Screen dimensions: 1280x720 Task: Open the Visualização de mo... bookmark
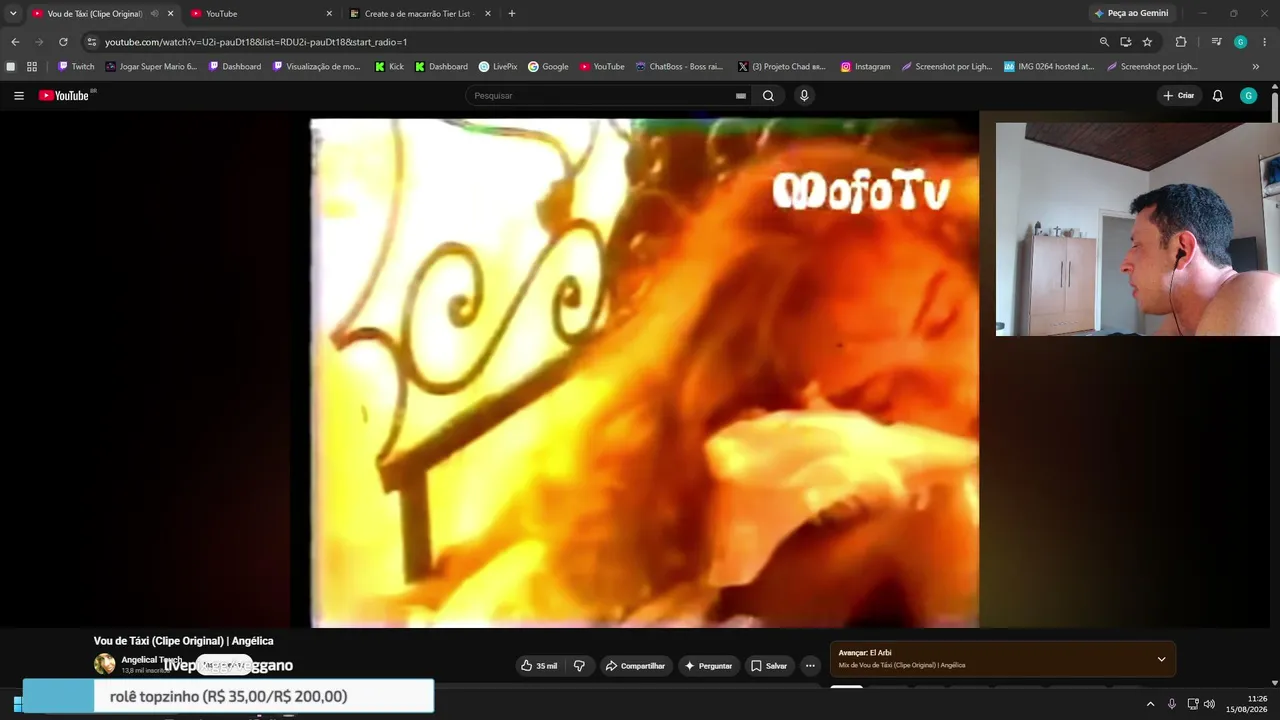tap(316, 67)
